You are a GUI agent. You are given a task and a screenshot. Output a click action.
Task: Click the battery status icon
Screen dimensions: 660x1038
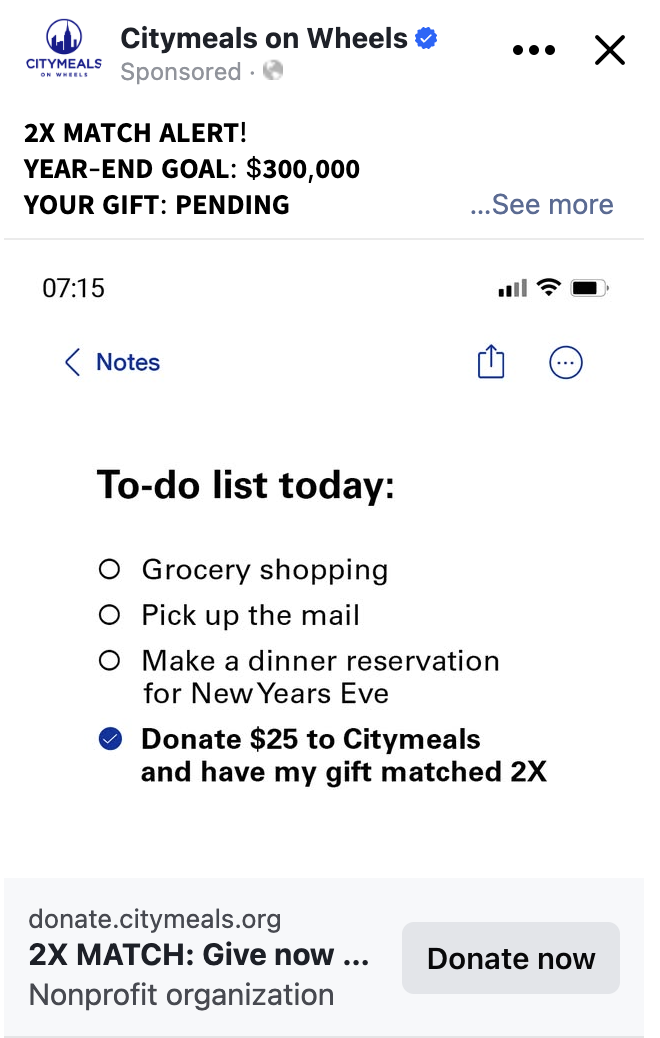(x=586, y=289)
